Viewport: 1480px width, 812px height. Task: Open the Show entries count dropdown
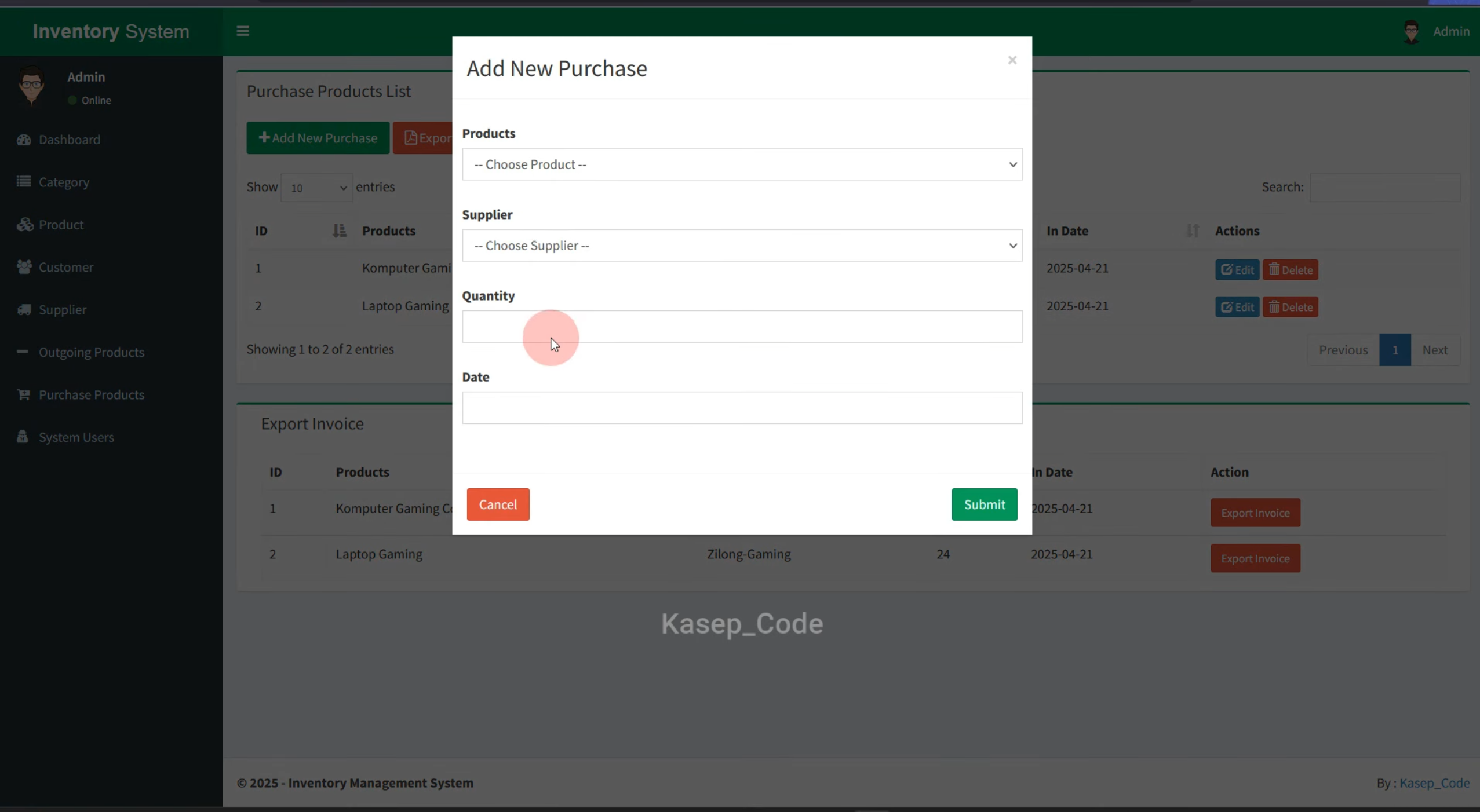coord(317,188)
